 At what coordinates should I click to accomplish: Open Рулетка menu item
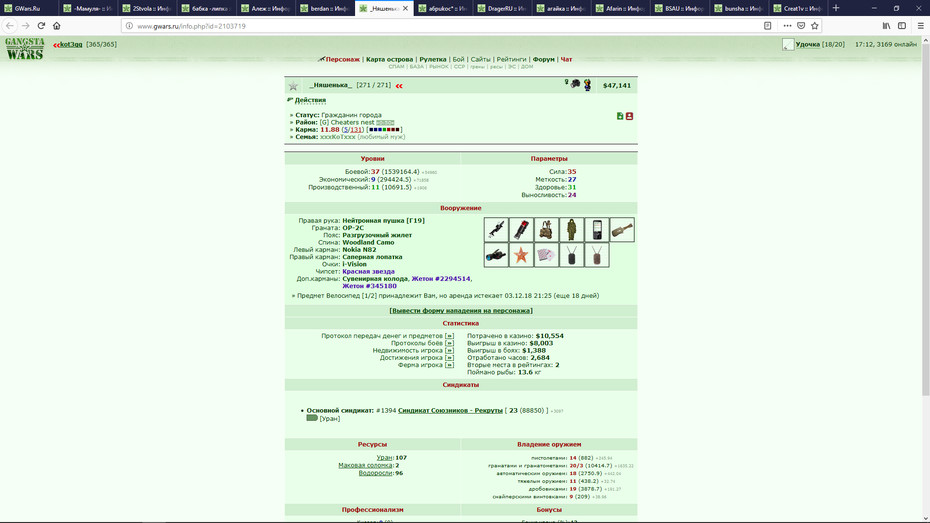[433, 59]
